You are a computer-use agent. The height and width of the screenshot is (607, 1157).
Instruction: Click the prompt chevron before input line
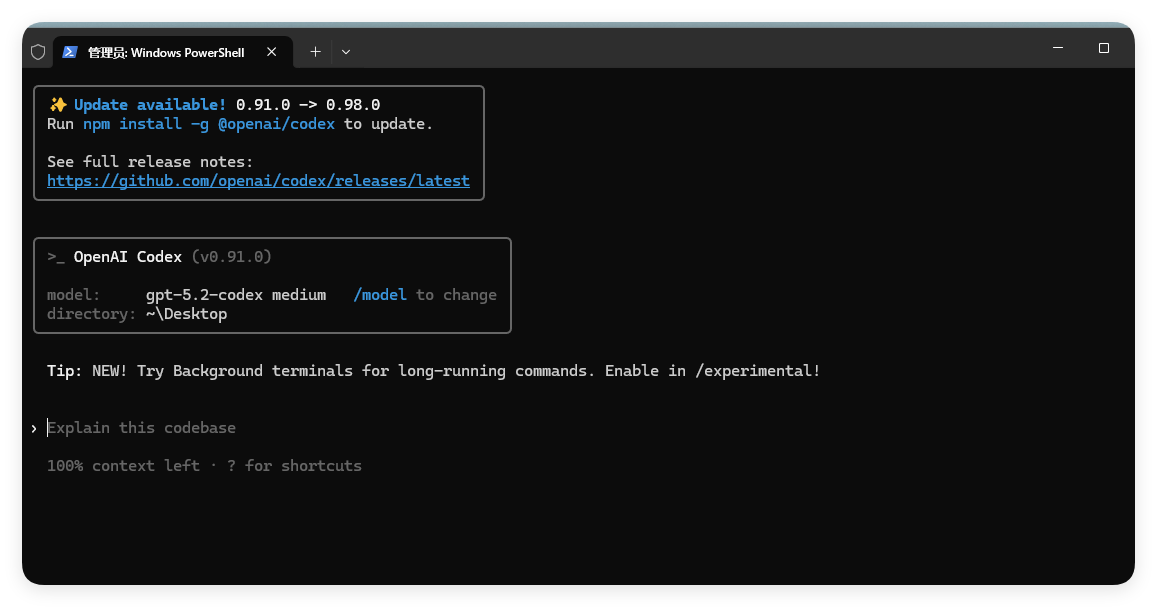pos(34,429)
